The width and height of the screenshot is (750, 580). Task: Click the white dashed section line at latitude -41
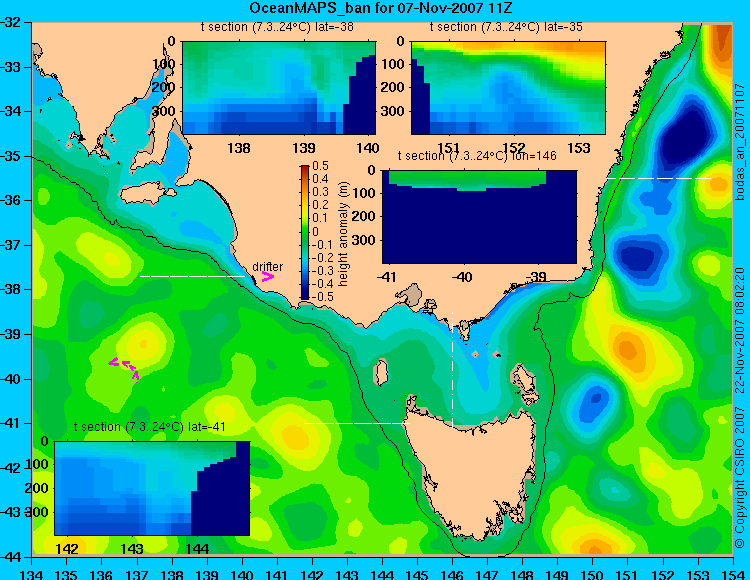[357, 423]
